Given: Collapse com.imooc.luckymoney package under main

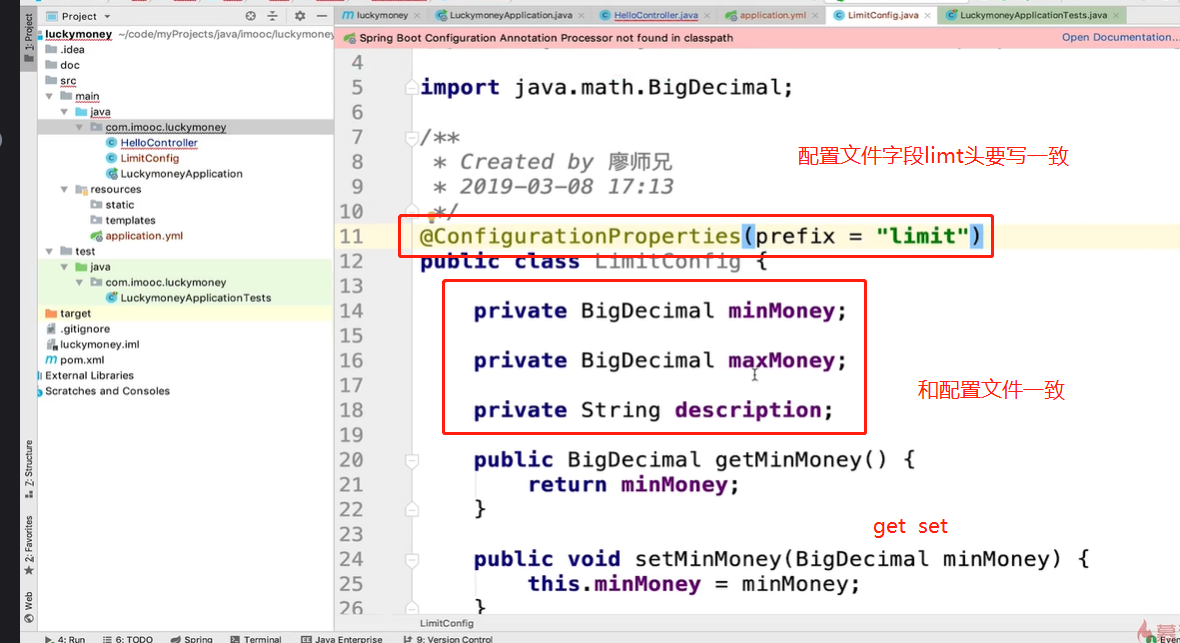Looking at the screenshot, I should (x=80, y=127).
